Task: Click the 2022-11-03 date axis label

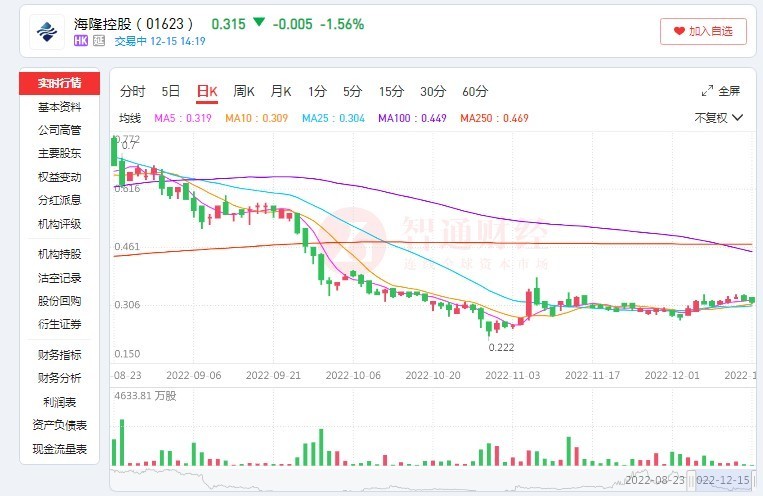Action: pos(512,375)
